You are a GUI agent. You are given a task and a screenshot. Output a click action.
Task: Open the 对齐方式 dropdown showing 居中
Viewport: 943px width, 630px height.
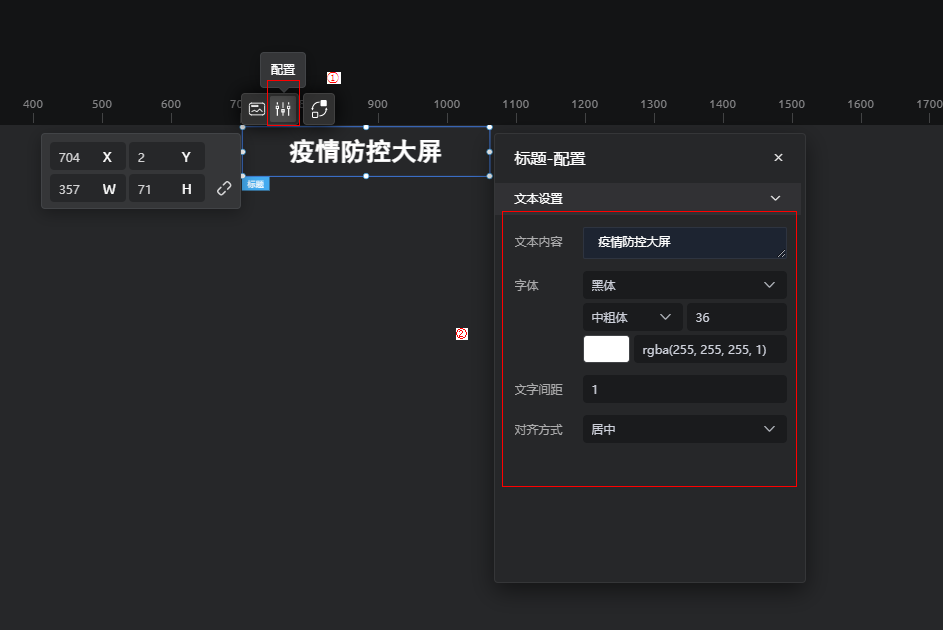coord(684,429)
